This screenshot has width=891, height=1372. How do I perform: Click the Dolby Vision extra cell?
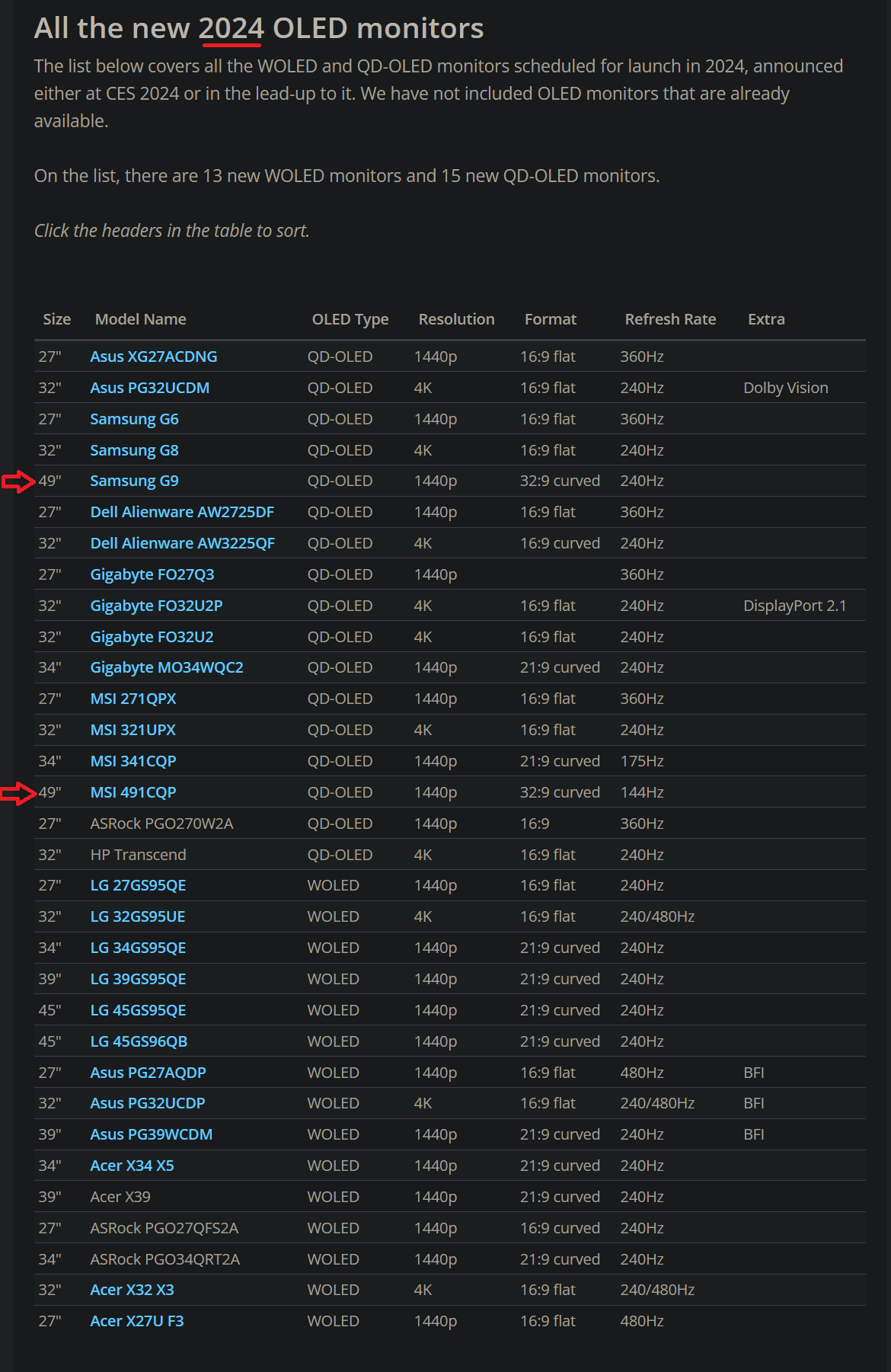coord(786,388)
